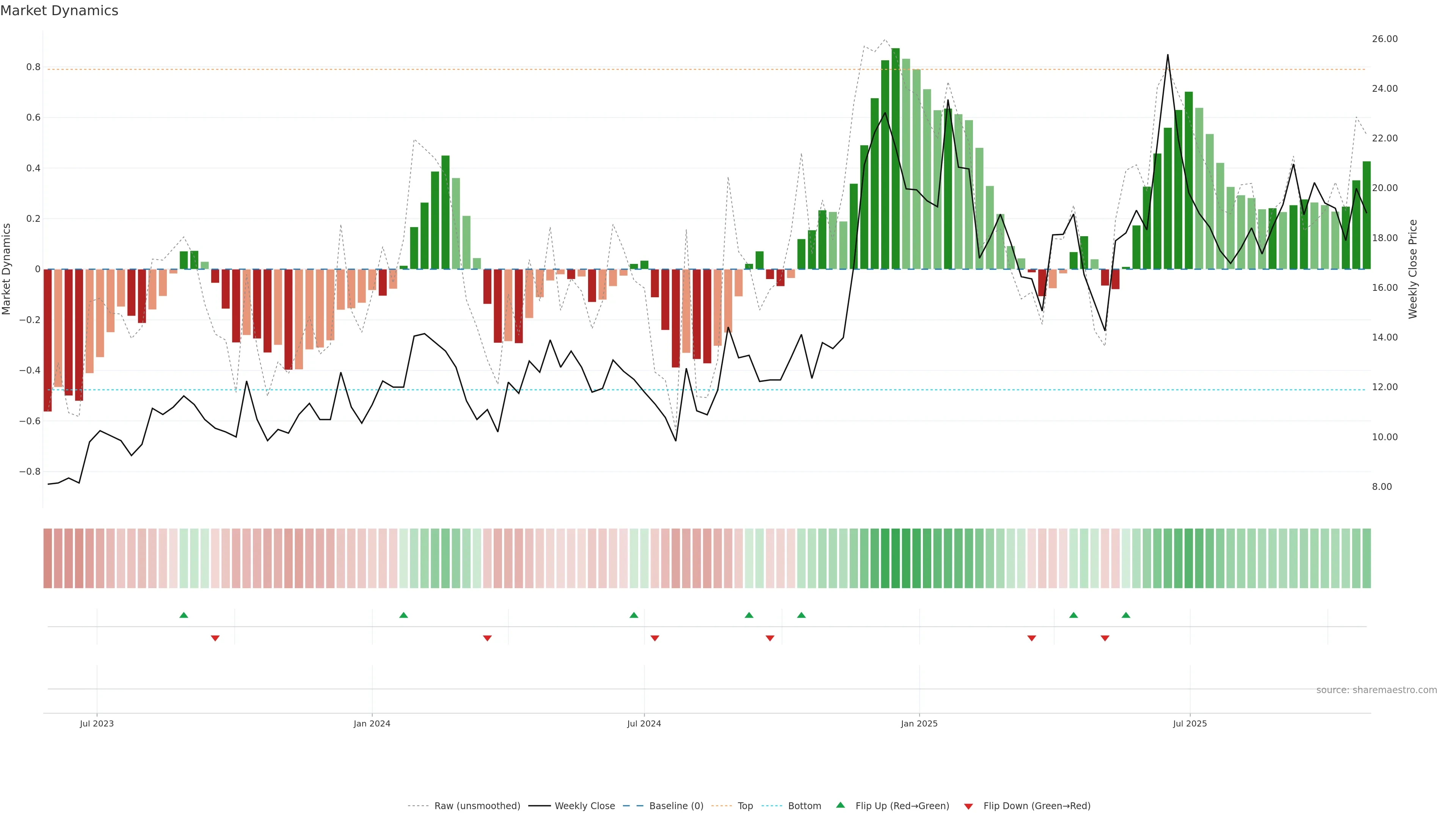Click the Flip Up legend triangle icon
Screen dimensions: 1456x819
(x=841, y=805)
